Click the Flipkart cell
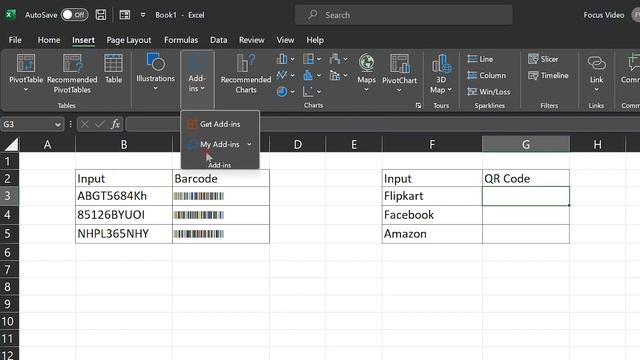The image size is (640, 360). pyautogui.click(x=432, y=196)
